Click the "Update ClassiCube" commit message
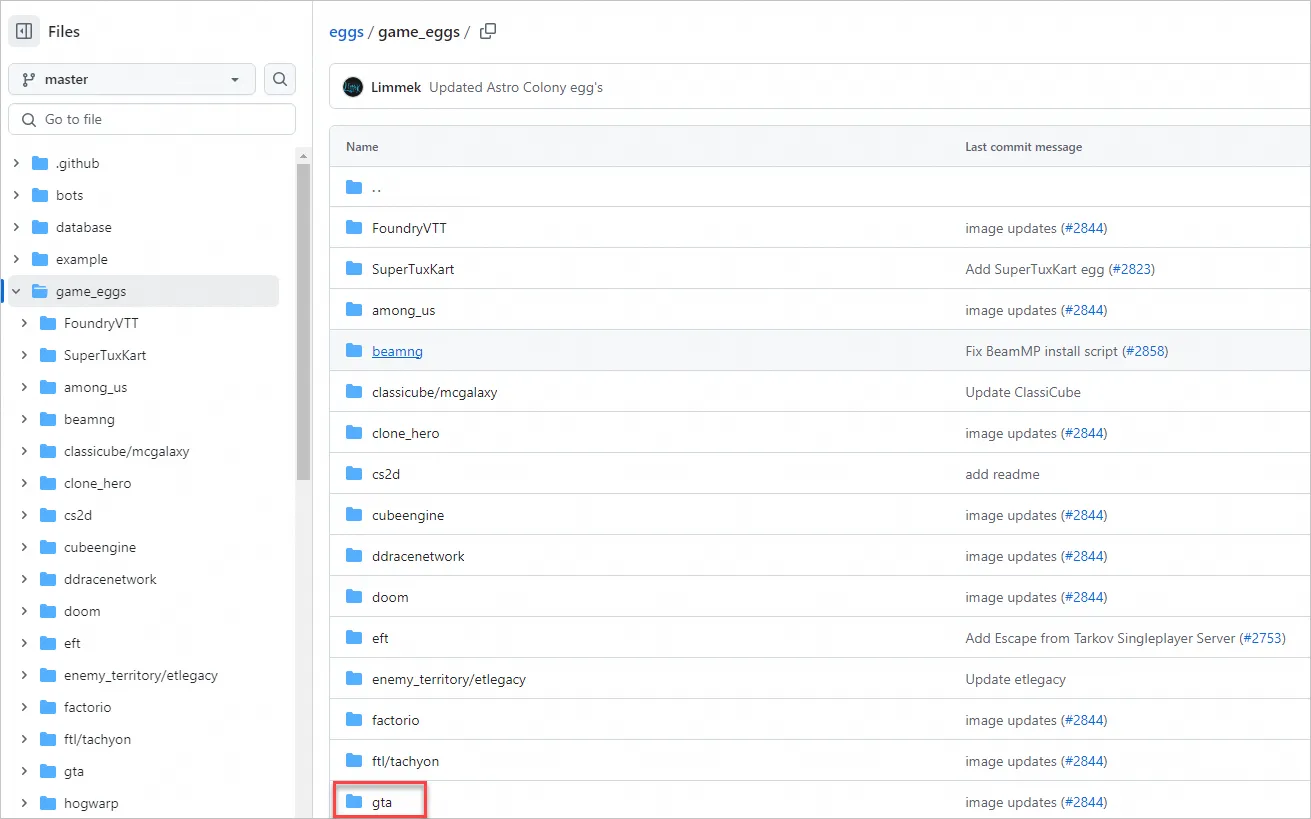This screenshot has width=1311, height=819. 1023,392
